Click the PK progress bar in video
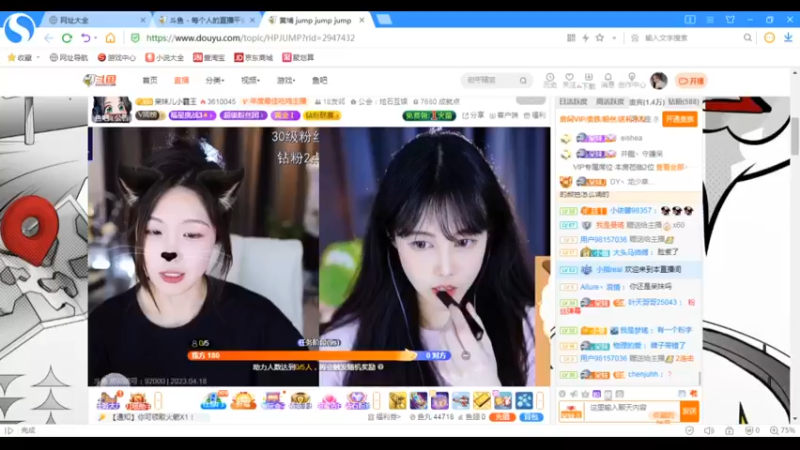 point(319,355)
